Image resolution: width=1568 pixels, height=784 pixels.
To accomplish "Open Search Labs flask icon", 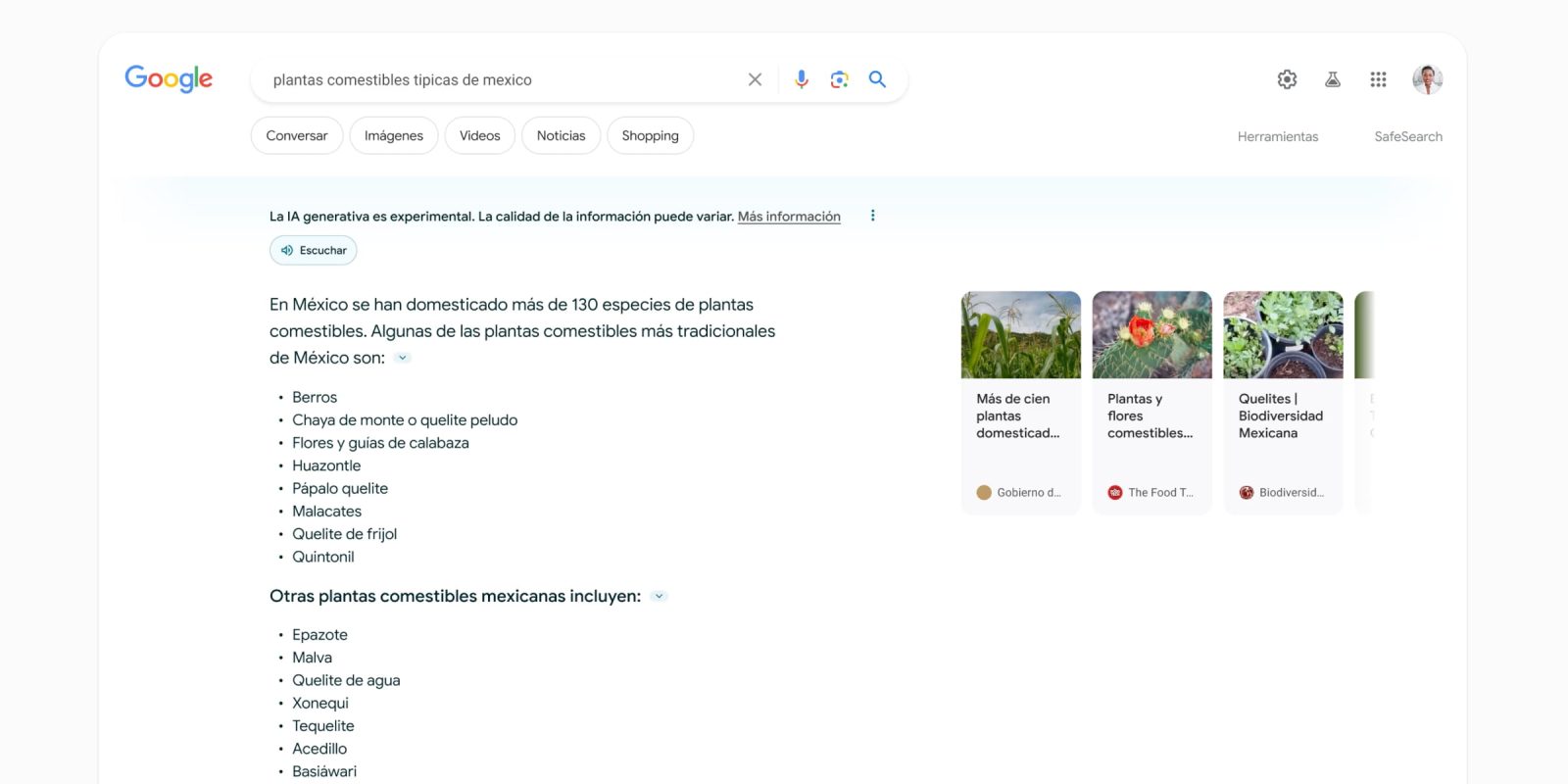I will [1332, 79].
